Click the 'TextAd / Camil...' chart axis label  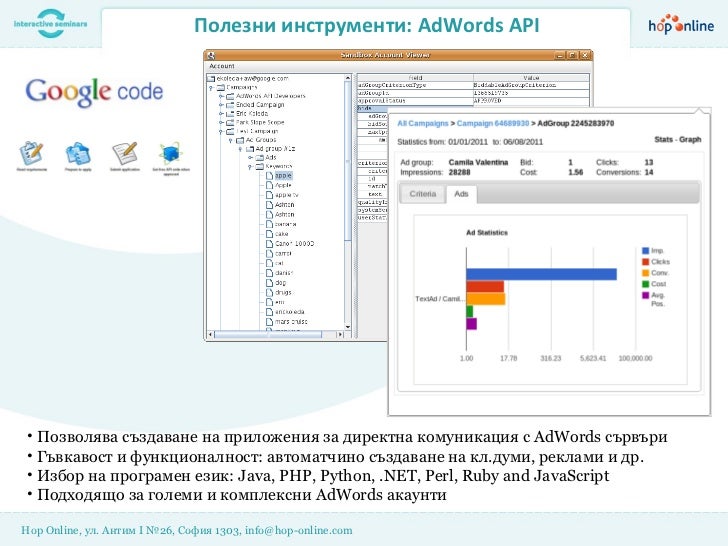coord(440,299)
